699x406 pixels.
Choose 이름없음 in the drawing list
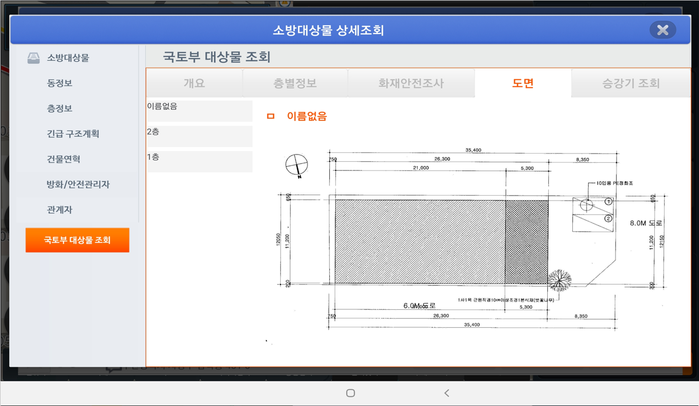199,107
